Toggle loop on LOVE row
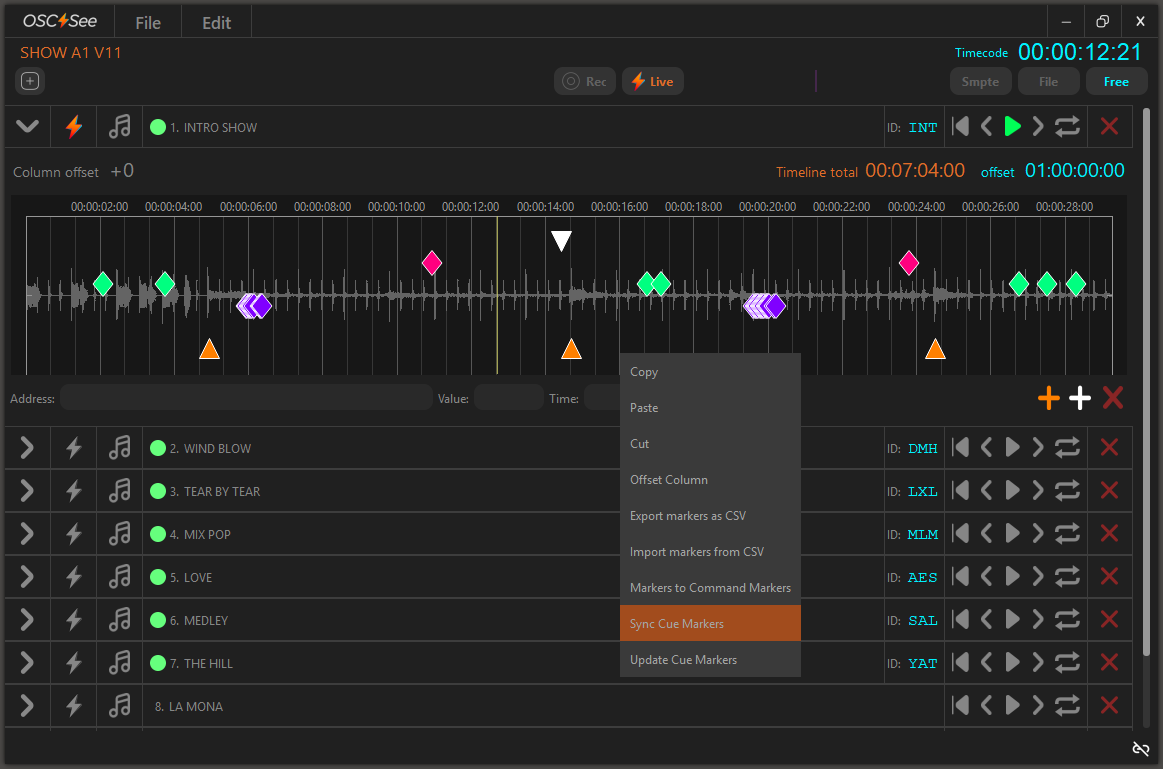 click(x=1067, y=576)
